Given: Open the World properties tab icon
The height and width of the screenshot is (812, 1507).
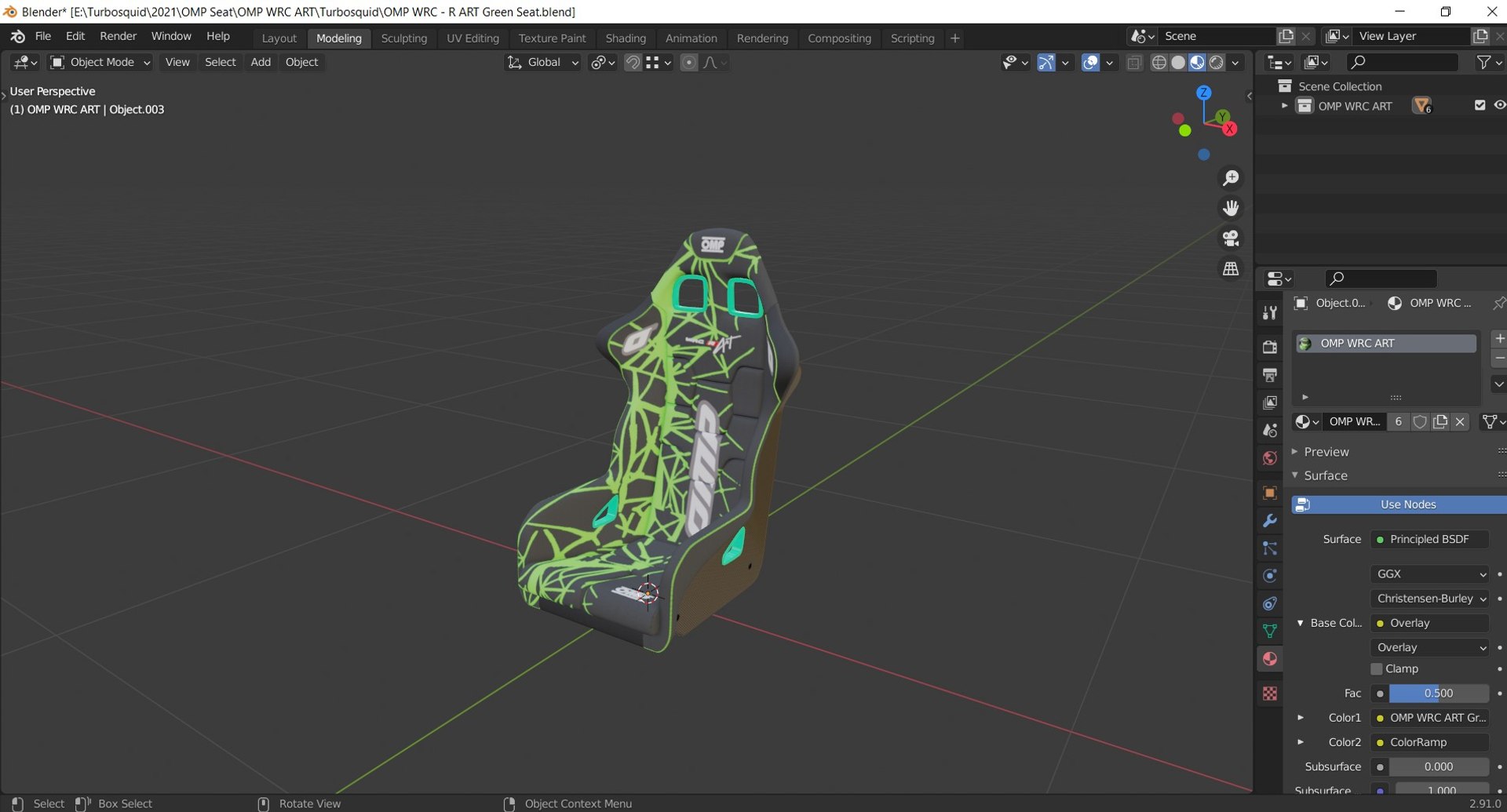Looking at the screenshot, I should [x=1269, y=458].
